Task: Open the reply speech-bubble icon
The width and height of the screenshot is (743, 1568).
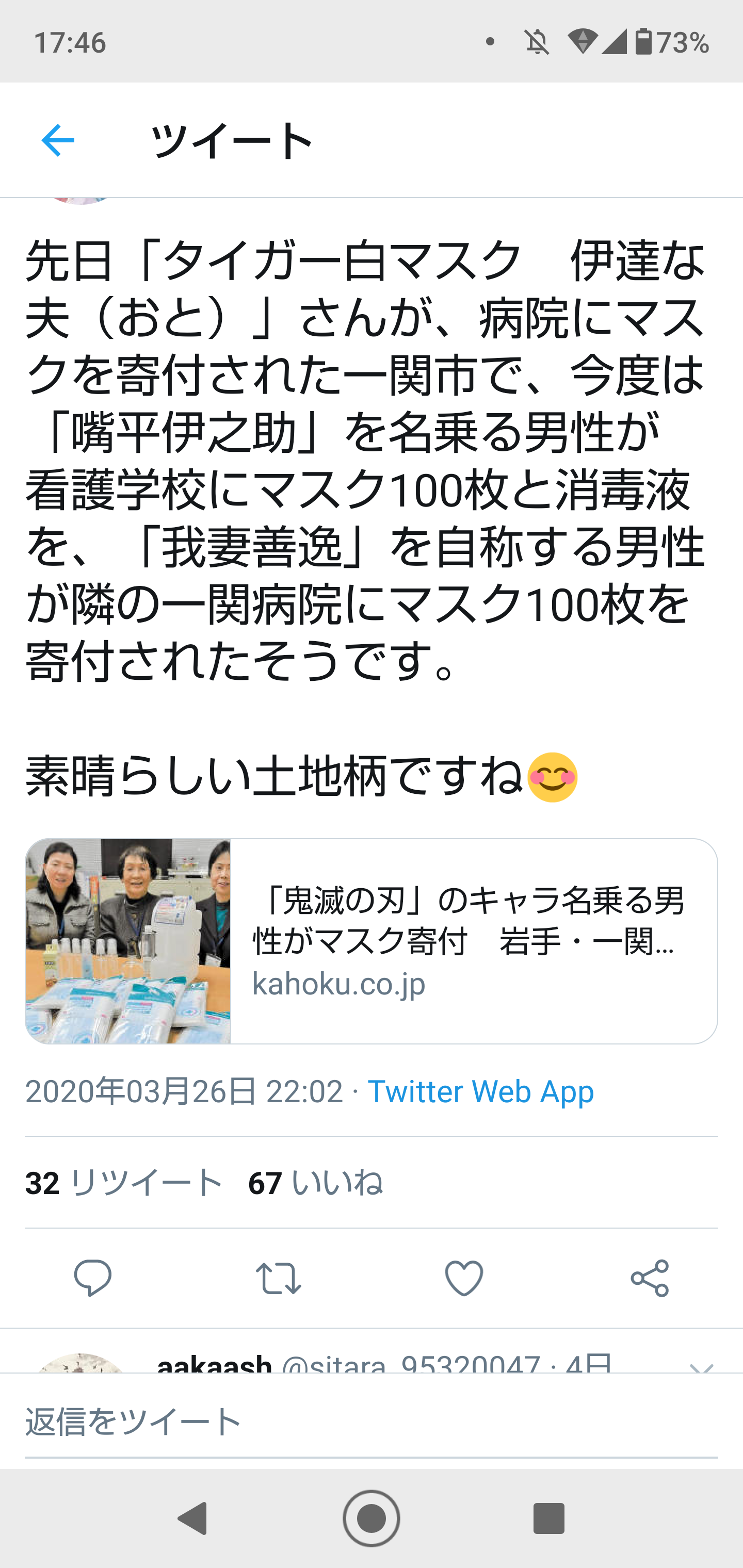Action: click(92, 1278)
